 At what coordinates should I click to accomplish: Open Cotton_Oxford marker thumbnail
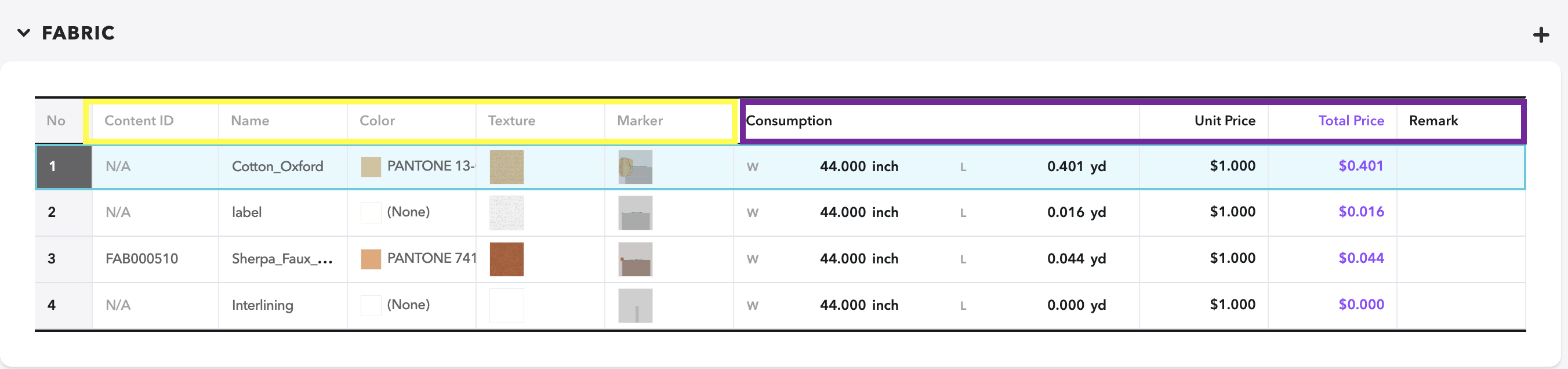pos(635,167)
